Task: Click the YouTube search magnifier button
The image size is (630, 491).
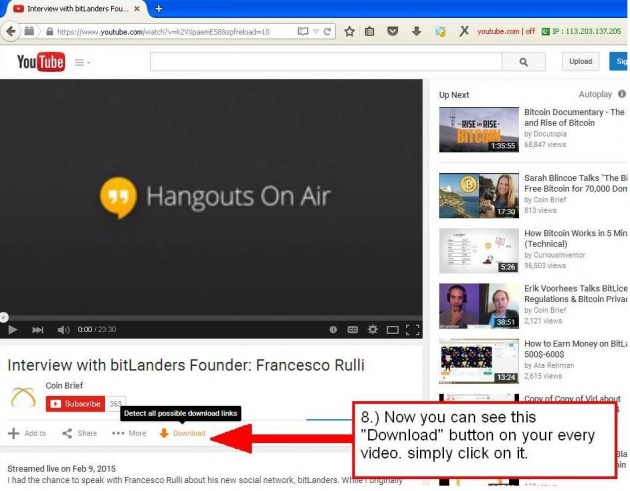Action: (524, 62)
